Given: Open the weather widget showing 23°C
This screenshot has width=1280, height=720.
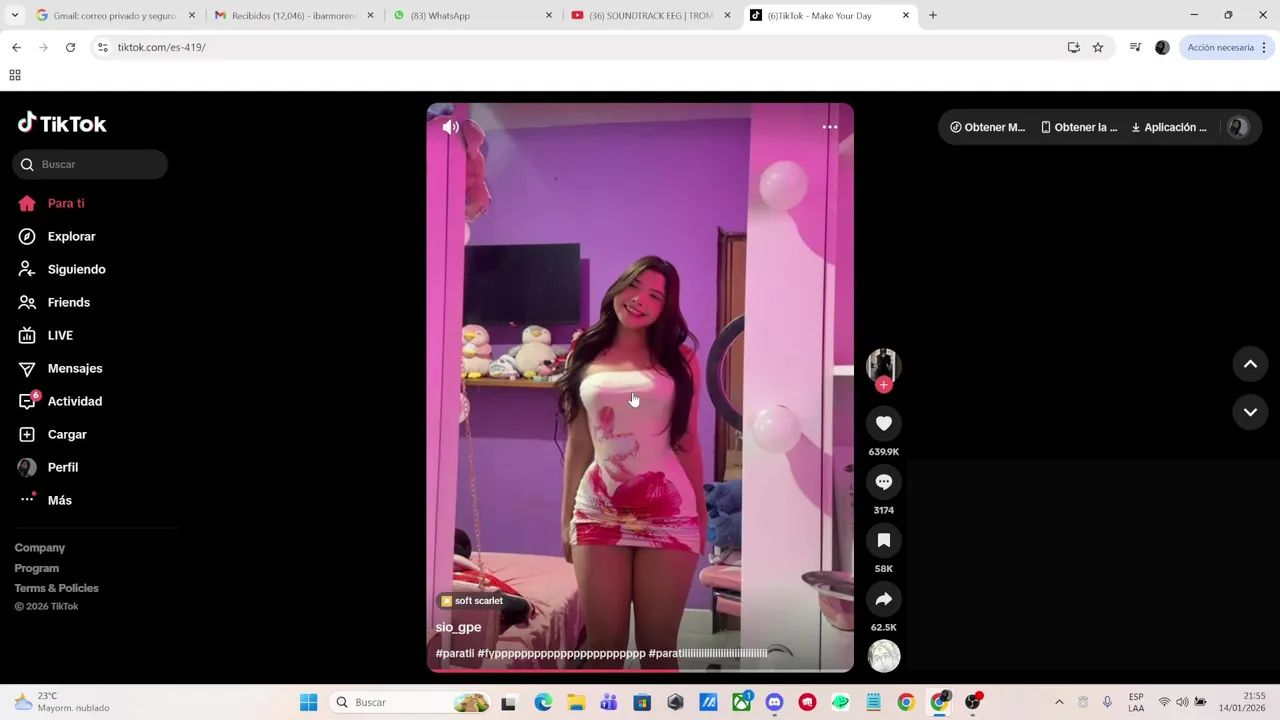Looking at the screenshot, I should click(62, 702).
